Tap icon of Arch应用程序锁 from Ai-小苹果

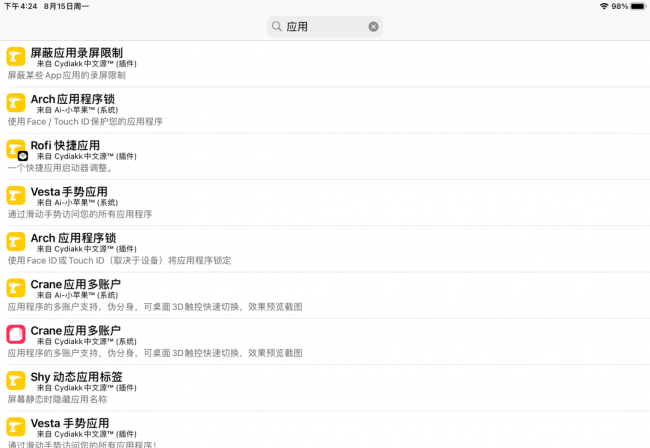coord(16,103)
